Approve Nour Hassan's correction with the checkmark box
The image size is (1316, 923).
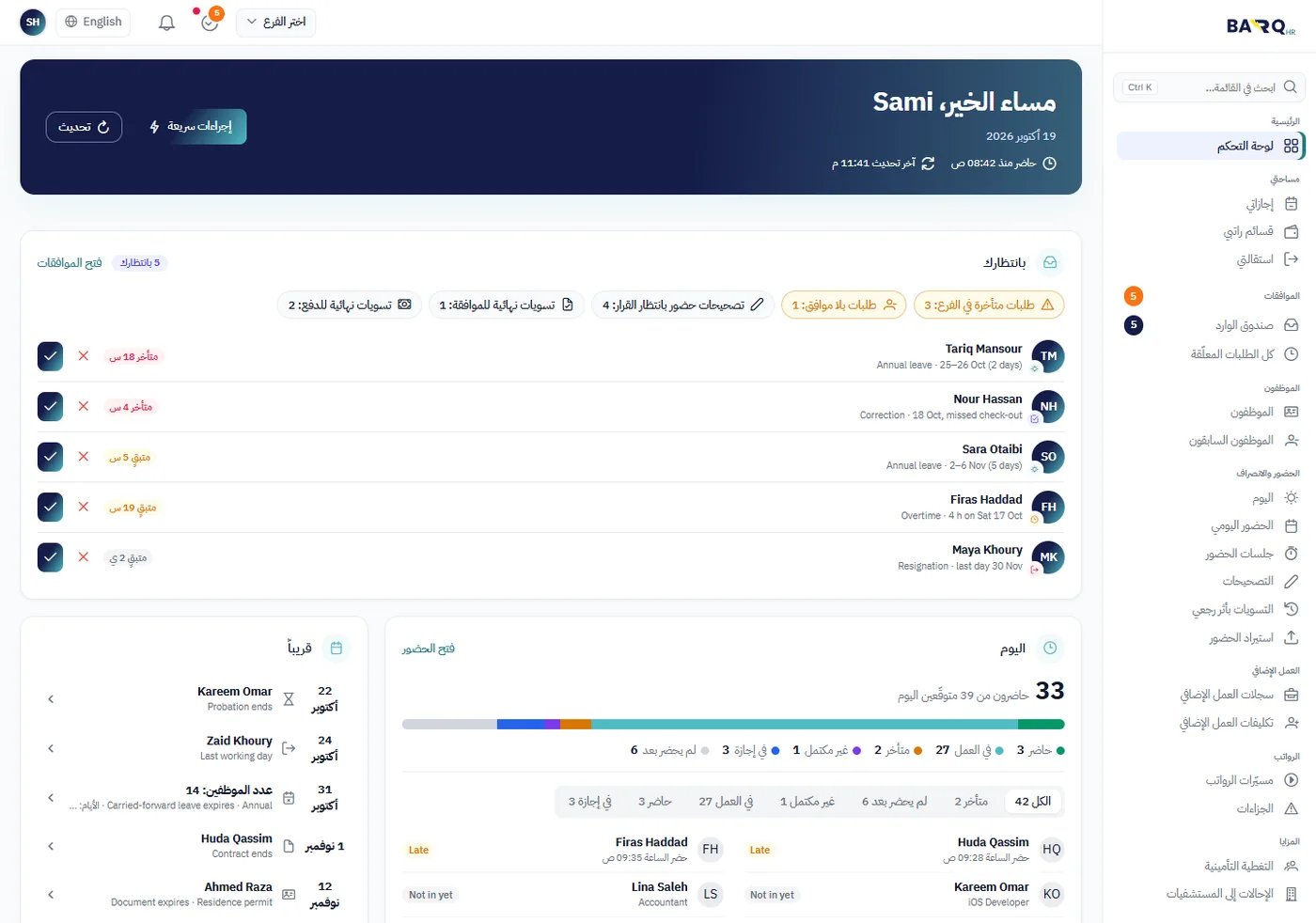pyautogui.click(x=51, y=406)
